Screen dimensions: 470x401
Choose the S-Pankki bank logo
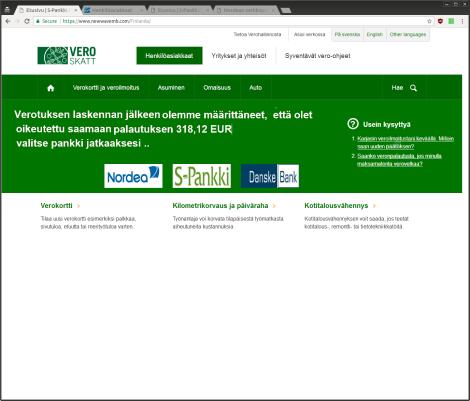(202, 176)
